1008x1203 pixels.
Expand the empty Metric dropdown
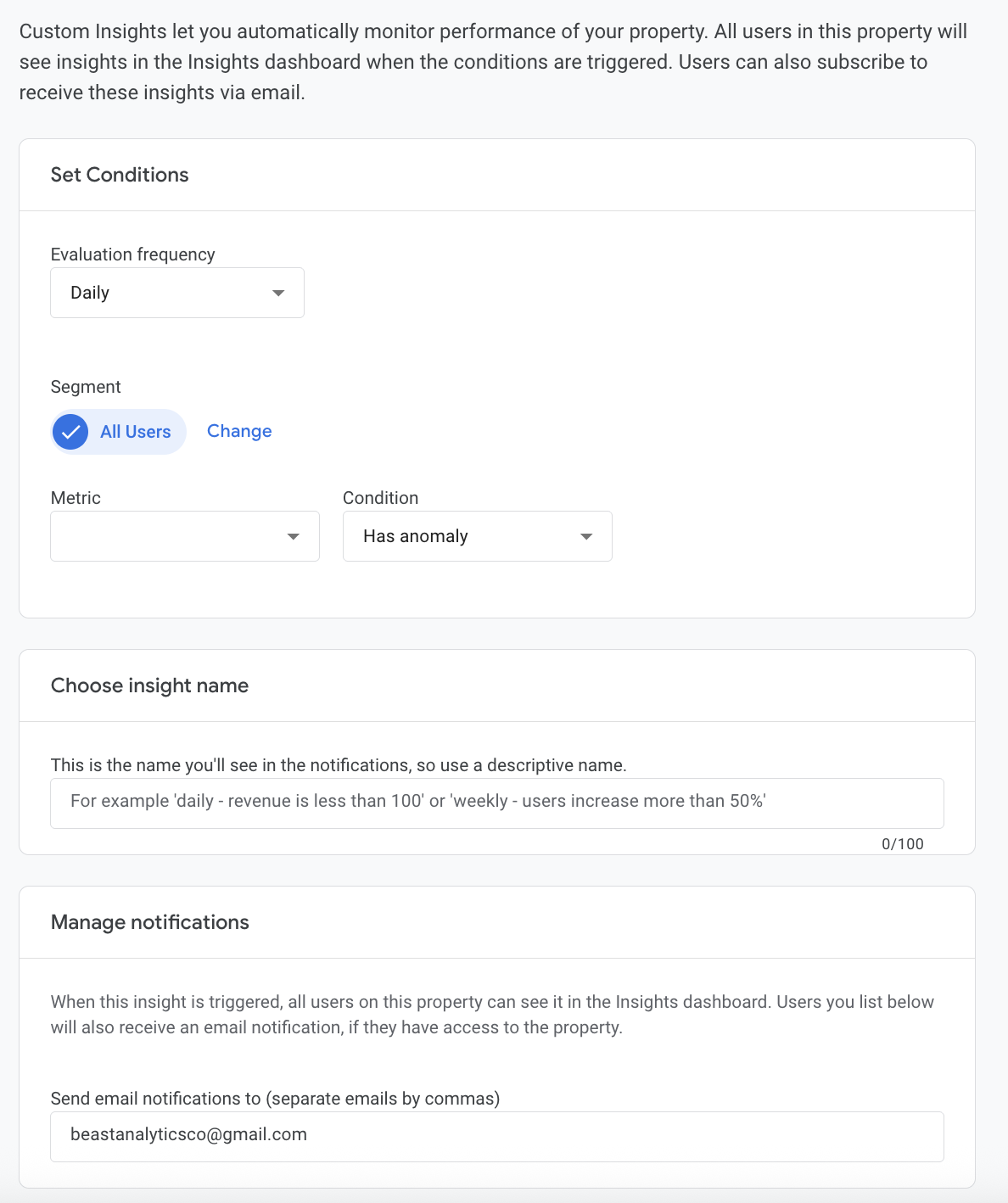tap(184, 537)
